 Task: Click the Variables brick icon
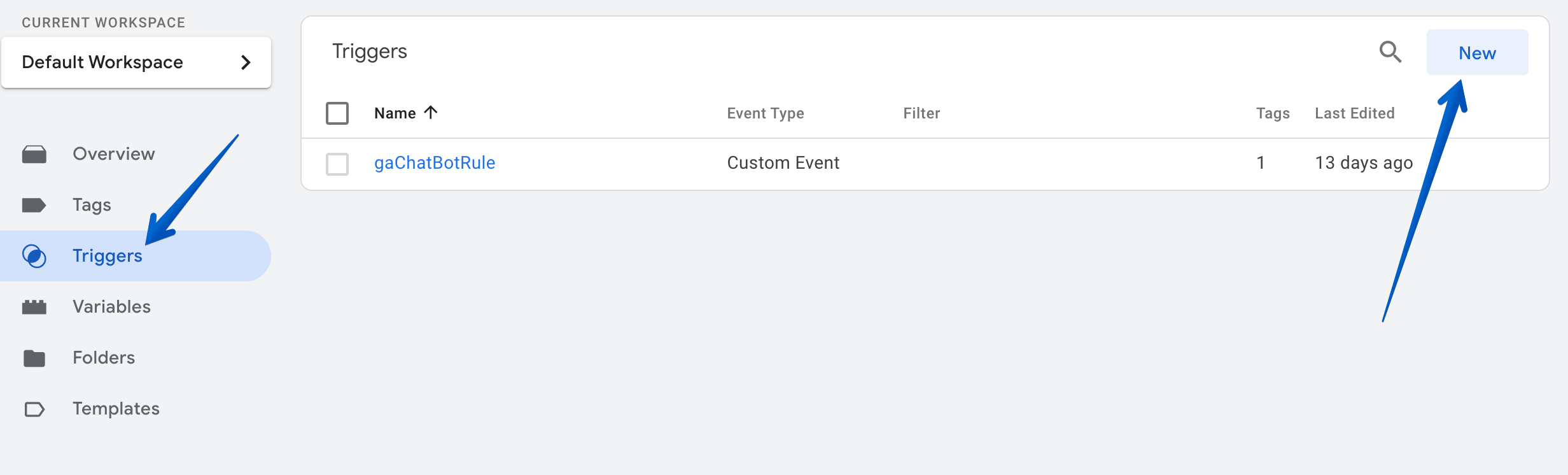pos(34,307)
